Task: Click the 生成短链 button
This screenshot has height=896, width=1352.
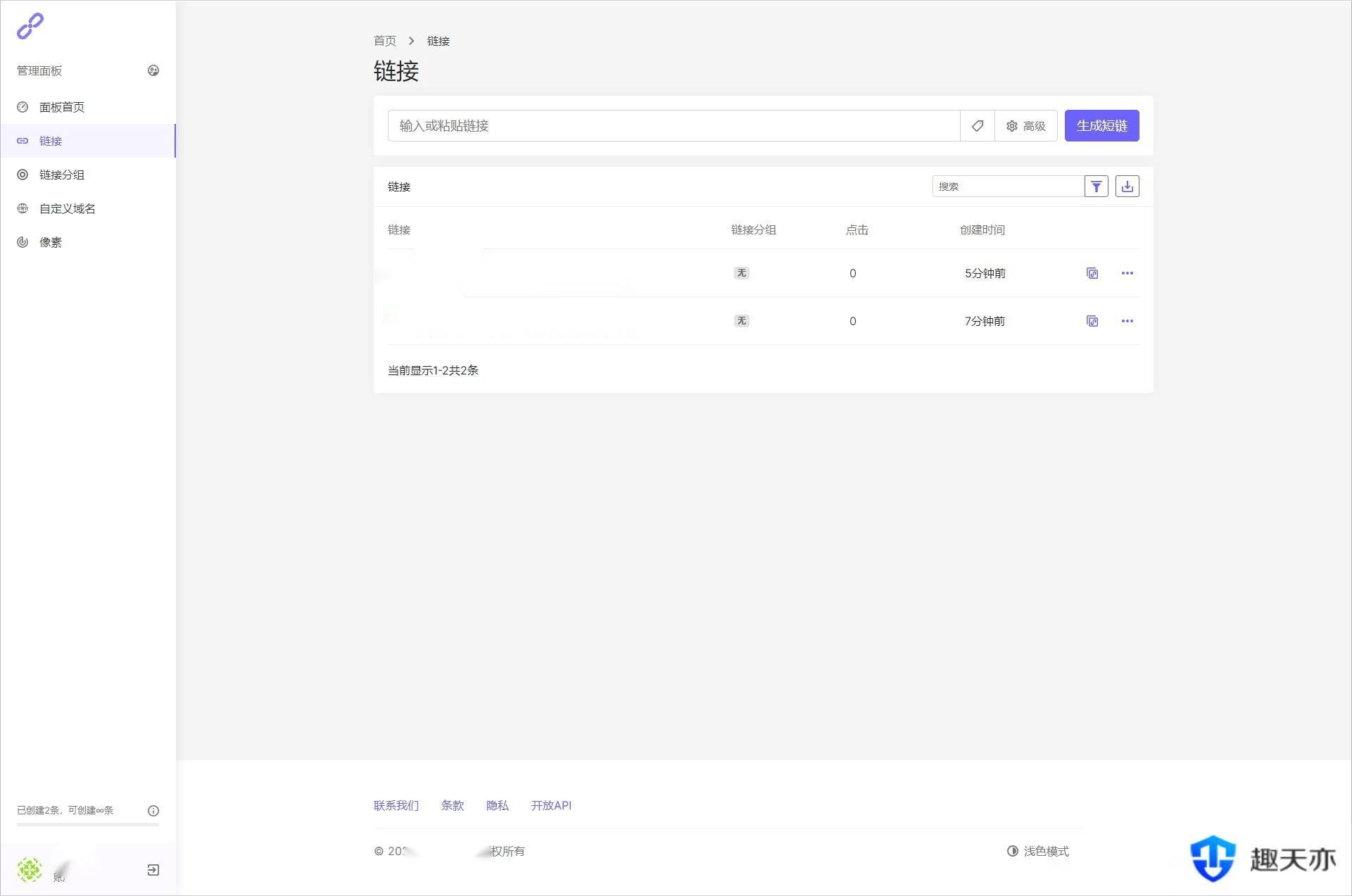Action: click(x=1101, y=126)
